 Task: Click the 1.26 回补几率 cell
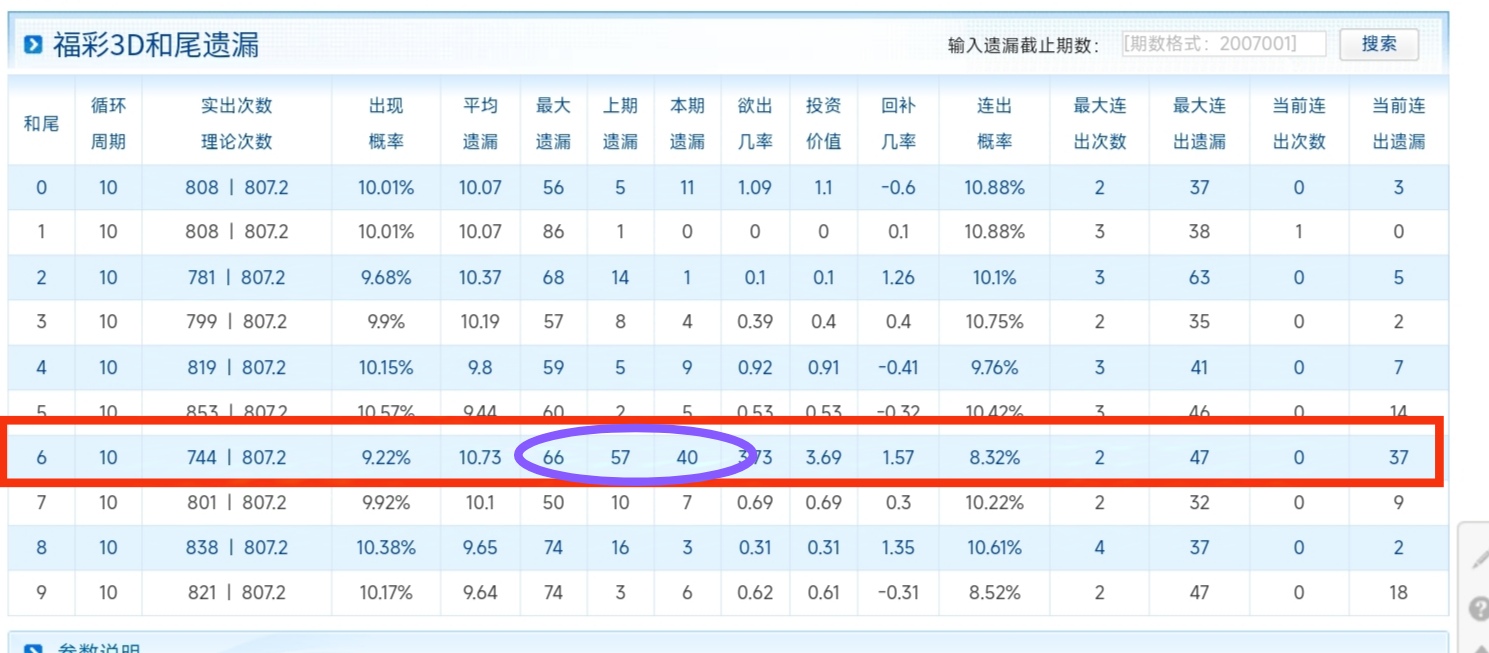(898, 277)
